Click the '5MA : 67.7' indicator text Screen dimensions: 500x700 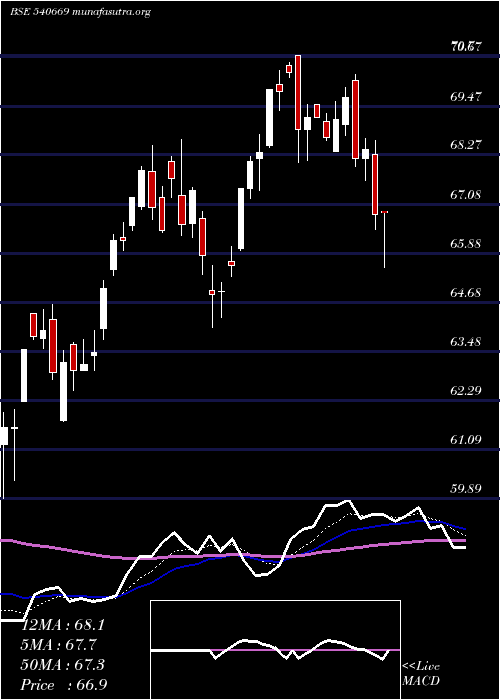click(58, 645)
